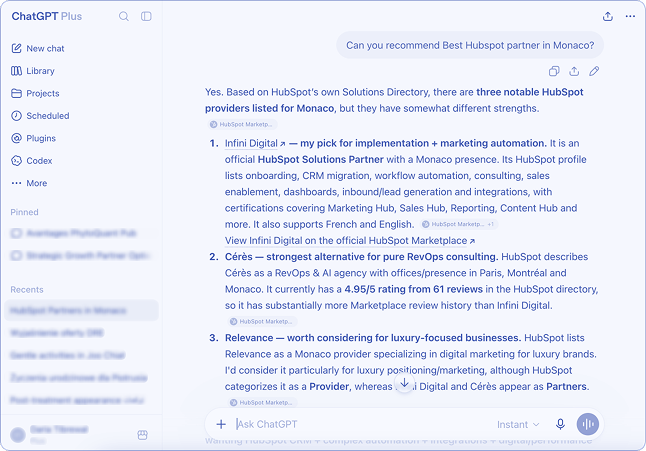Click the ChatGPT Plus title

point(47,16)
